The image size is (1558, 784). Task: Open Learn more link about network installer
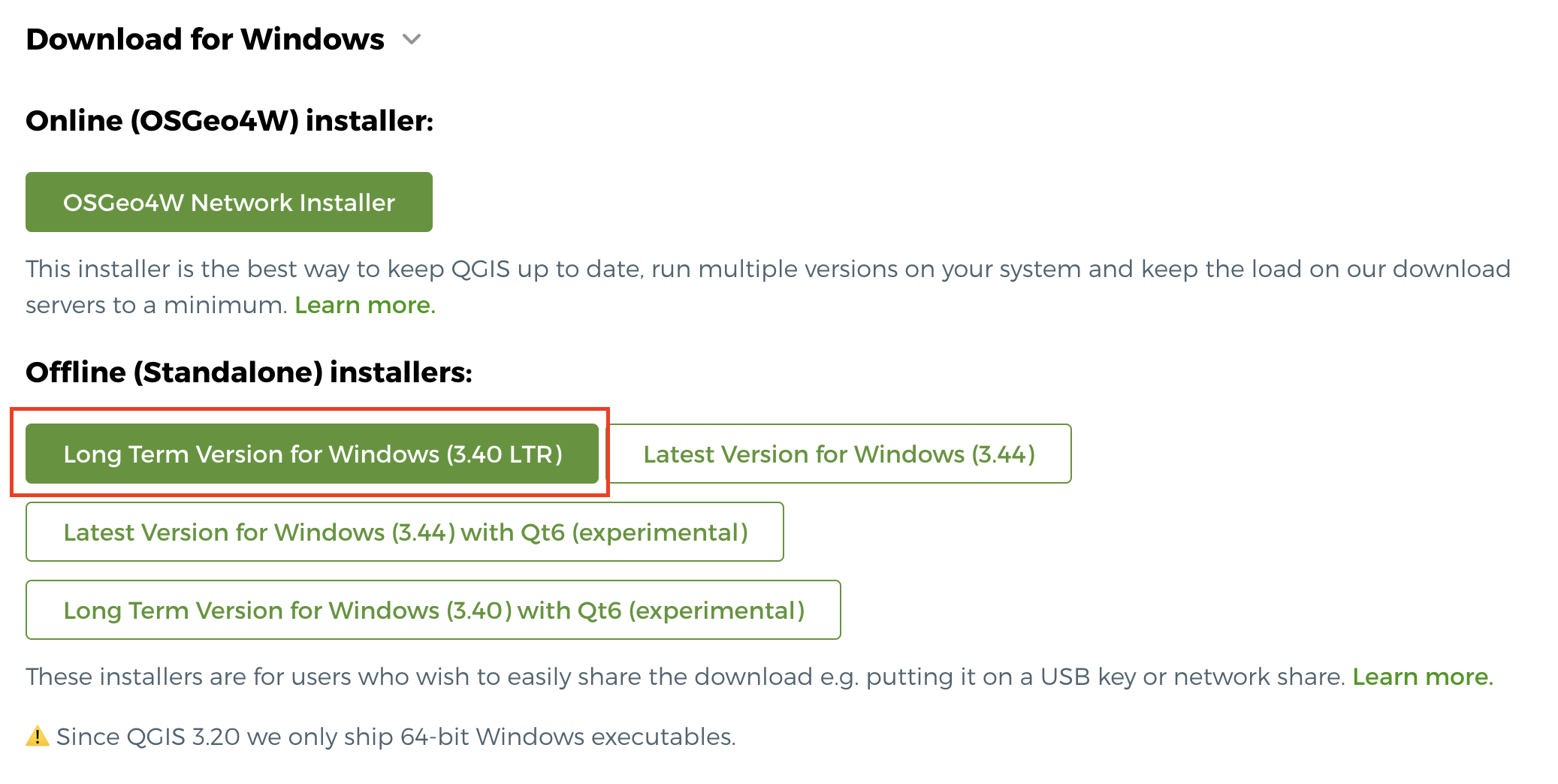pyautogui.click(x=364, y=306)
